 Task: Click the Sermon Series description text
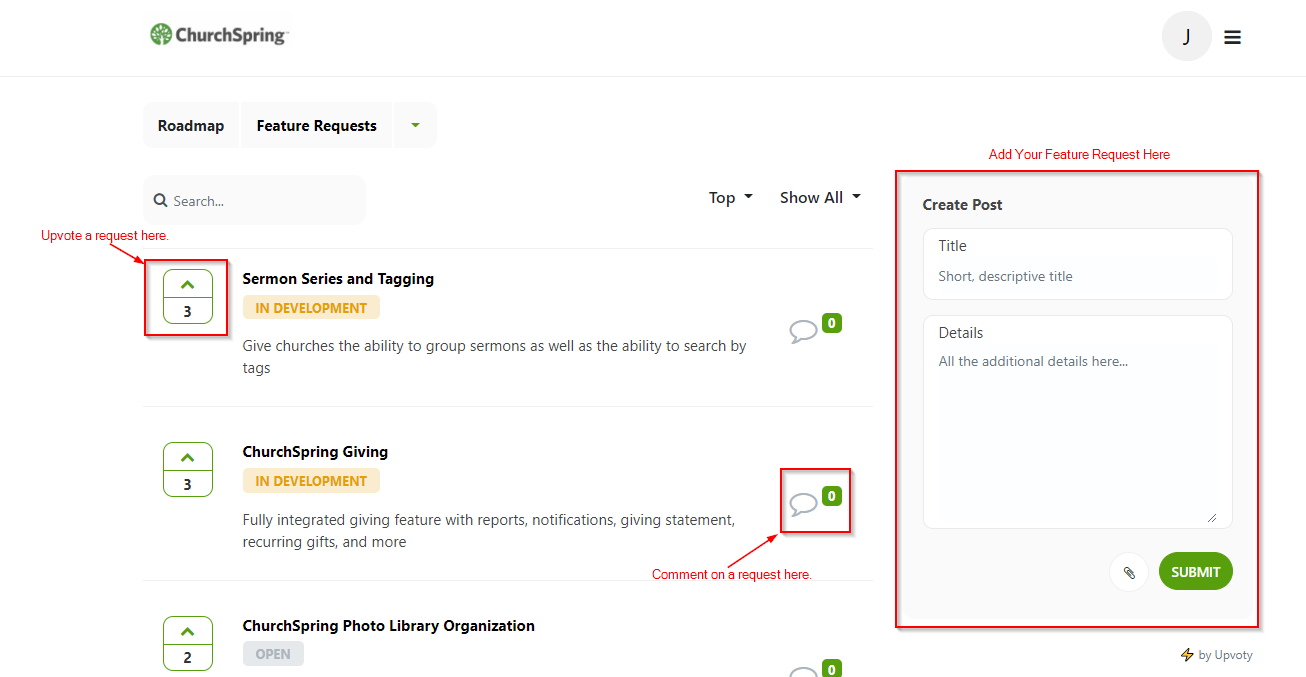tap(495, 357)
